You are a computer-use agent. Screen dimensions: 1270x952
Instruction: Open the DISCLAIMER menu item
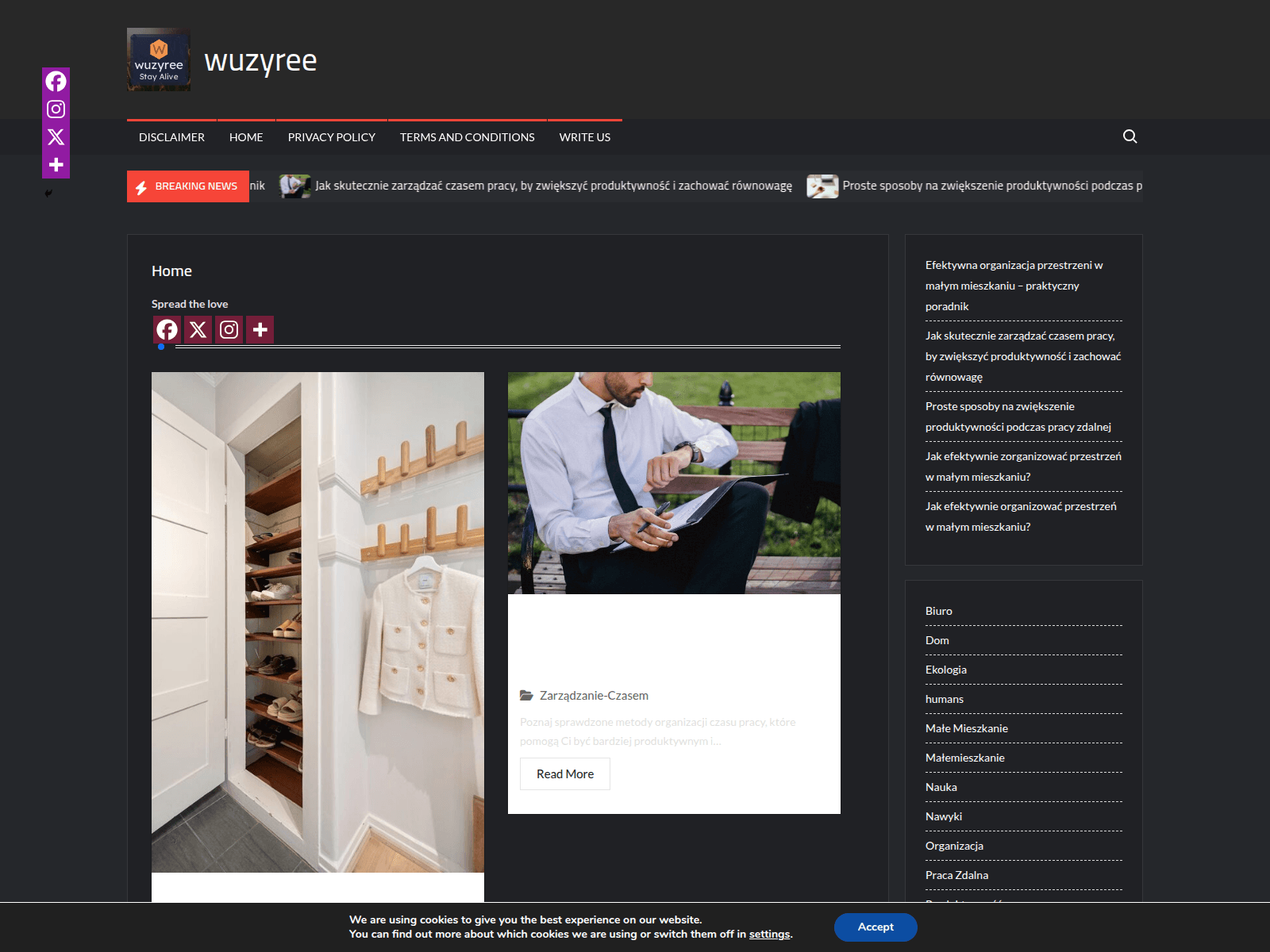(x=171, y=137)
